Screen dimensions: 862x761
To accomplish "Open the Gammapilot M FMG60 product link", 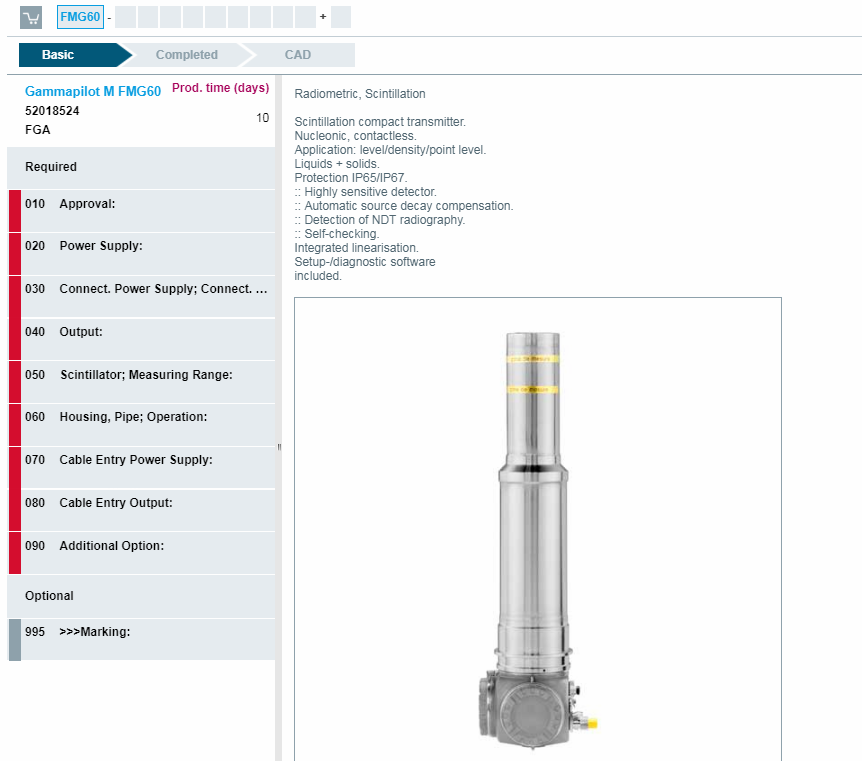I will pyautogui.click(x=93, y=91).
